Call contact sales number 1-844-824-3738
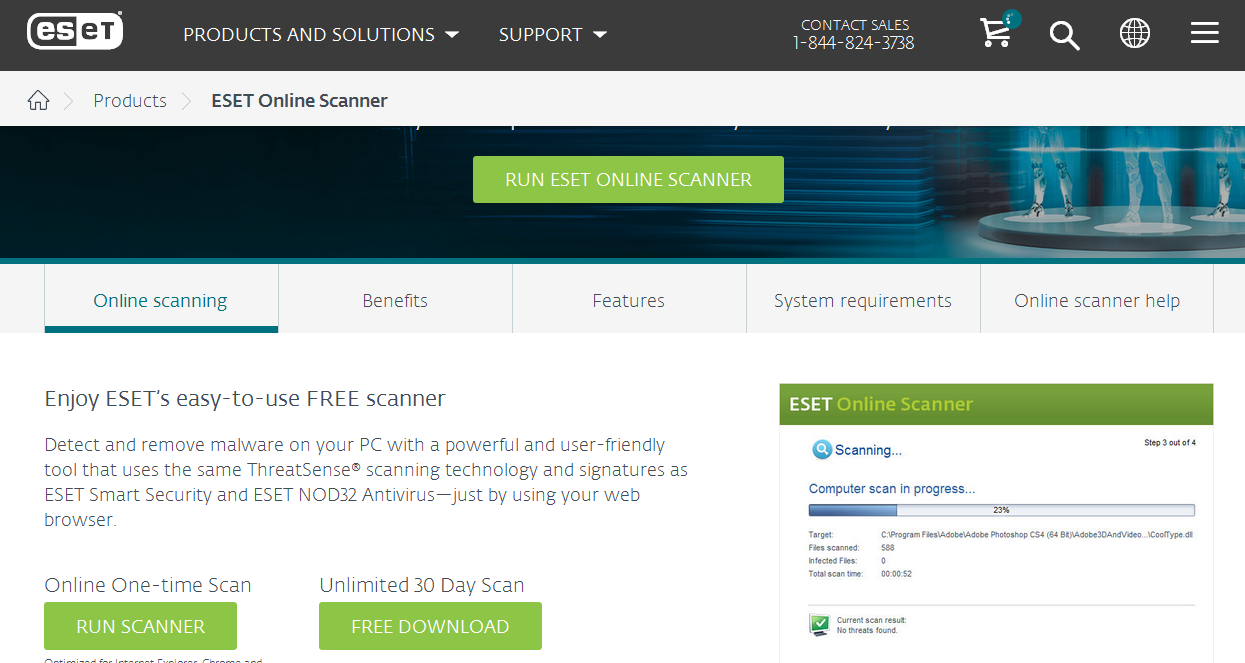1245x663 pixels. click(854, 43)
